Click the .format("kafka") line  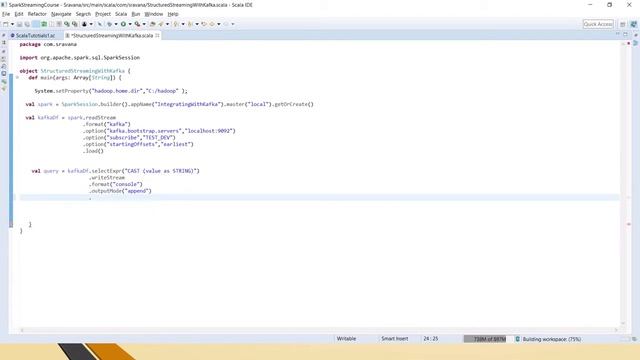click(107, 124)
